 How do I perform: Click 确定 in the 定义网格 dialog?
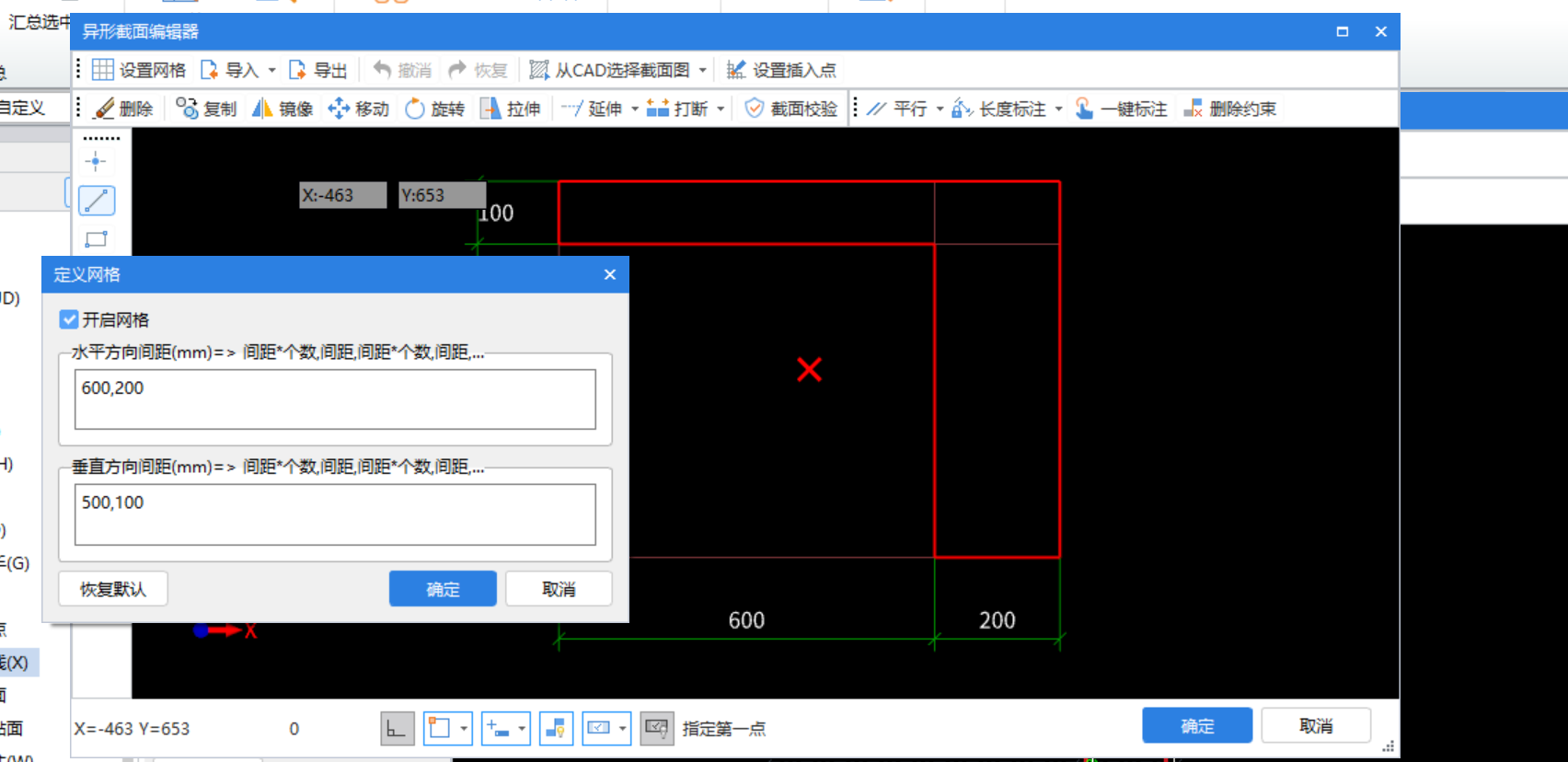pyautogui.click(x=443, y=589)
